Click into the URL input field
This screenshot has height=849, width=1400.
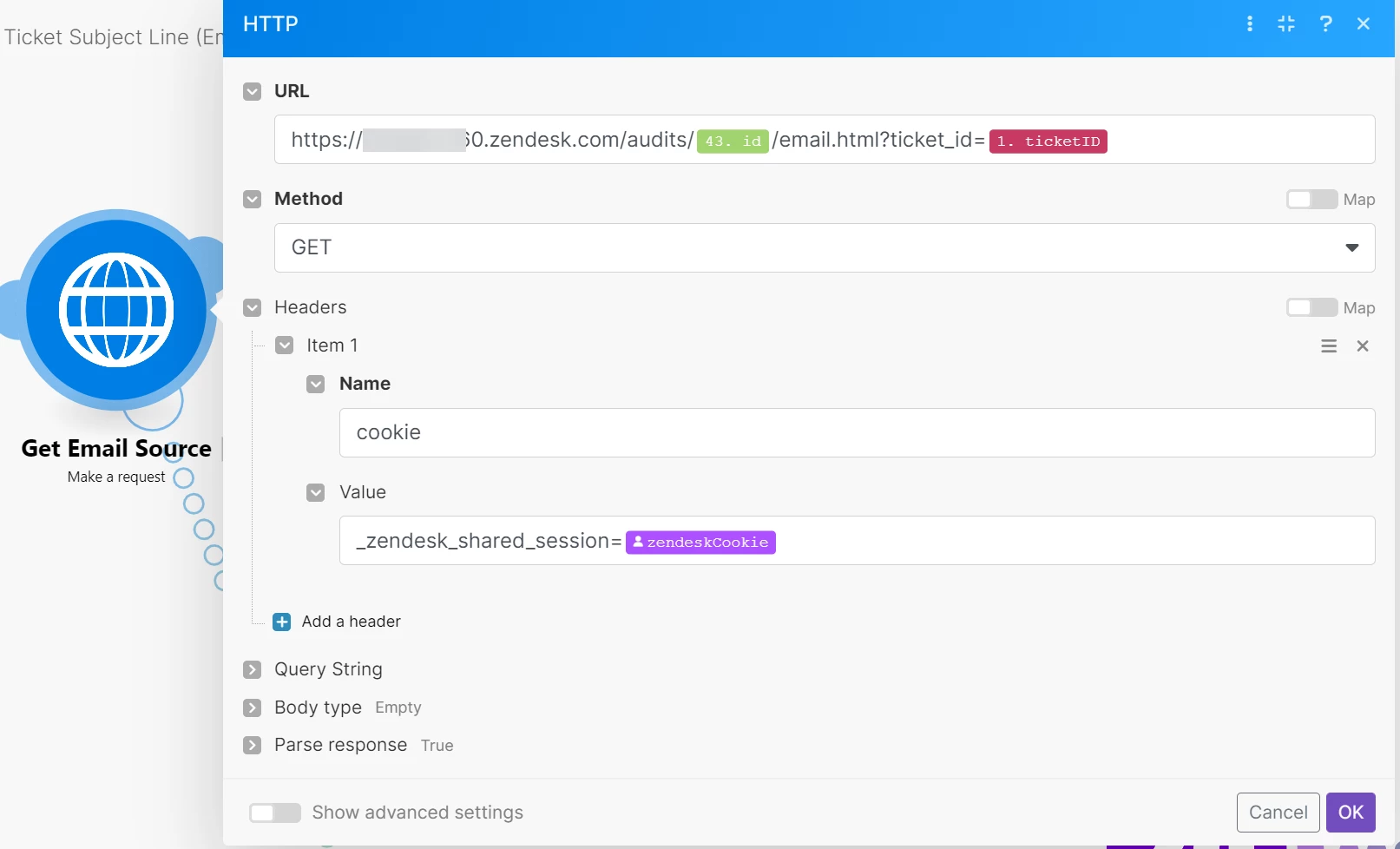pyautogui.click(x=825, y=139)
